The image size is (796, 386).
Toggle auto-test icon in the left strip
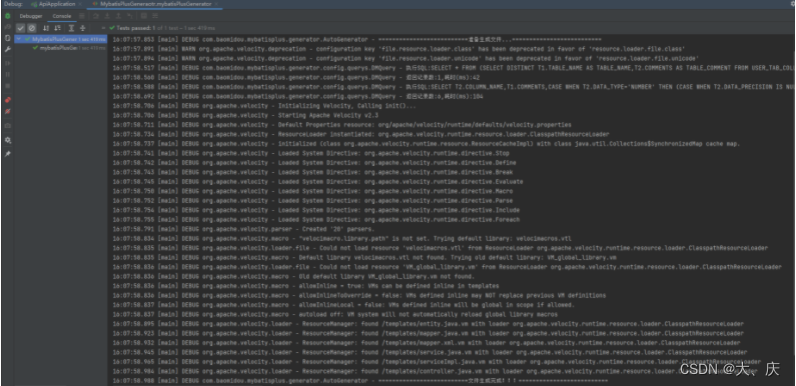point(8,38)
